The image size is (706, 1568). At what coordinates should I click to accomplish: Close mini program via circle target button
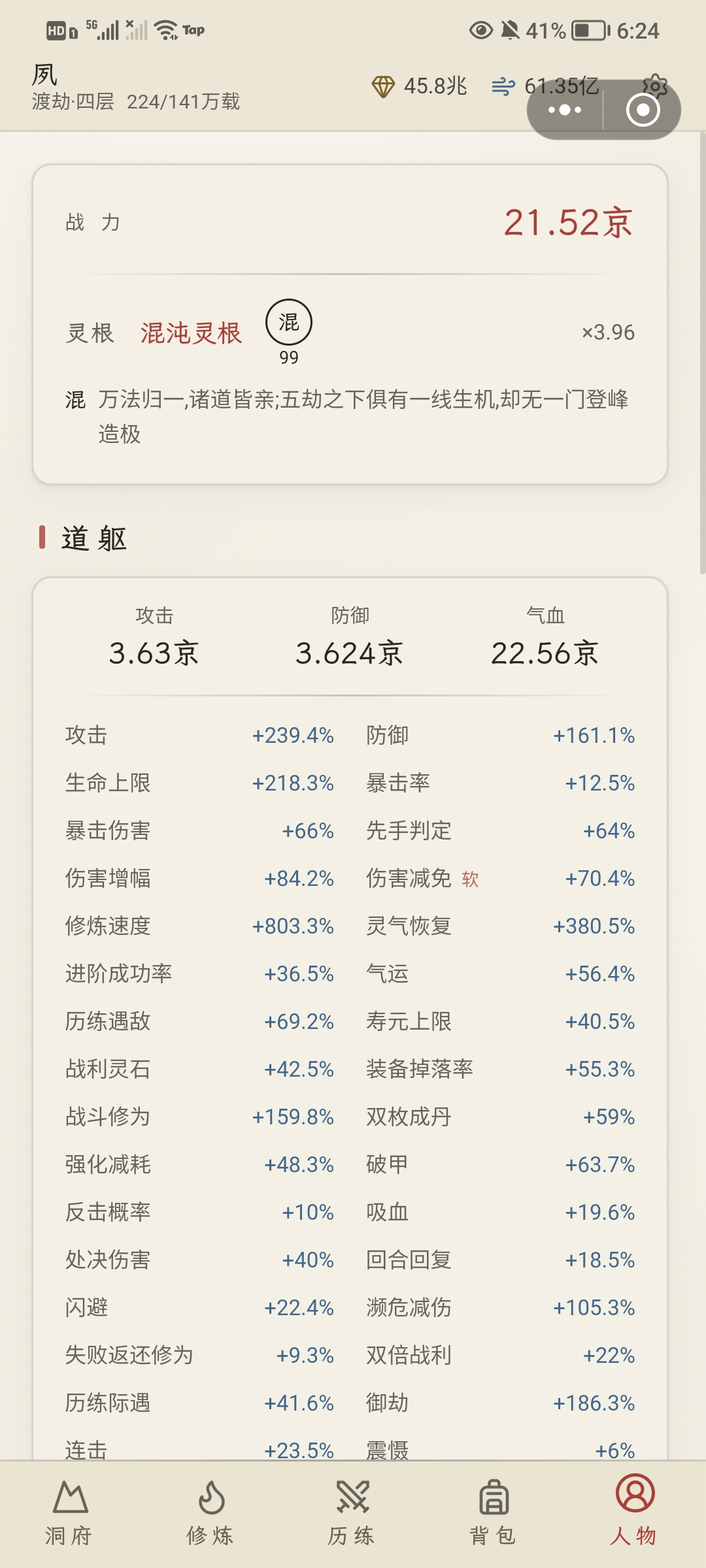click(x=643, y=110)
